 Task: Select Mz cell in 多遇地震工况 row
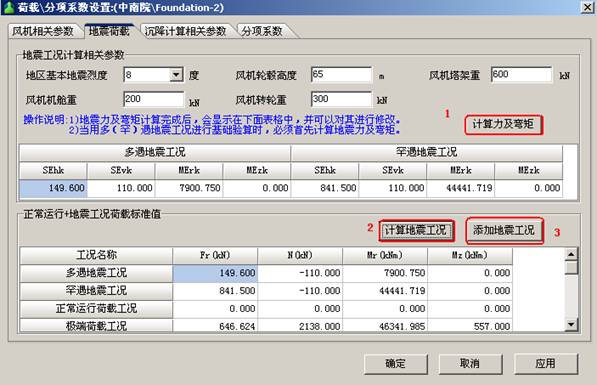coord(470,273)
